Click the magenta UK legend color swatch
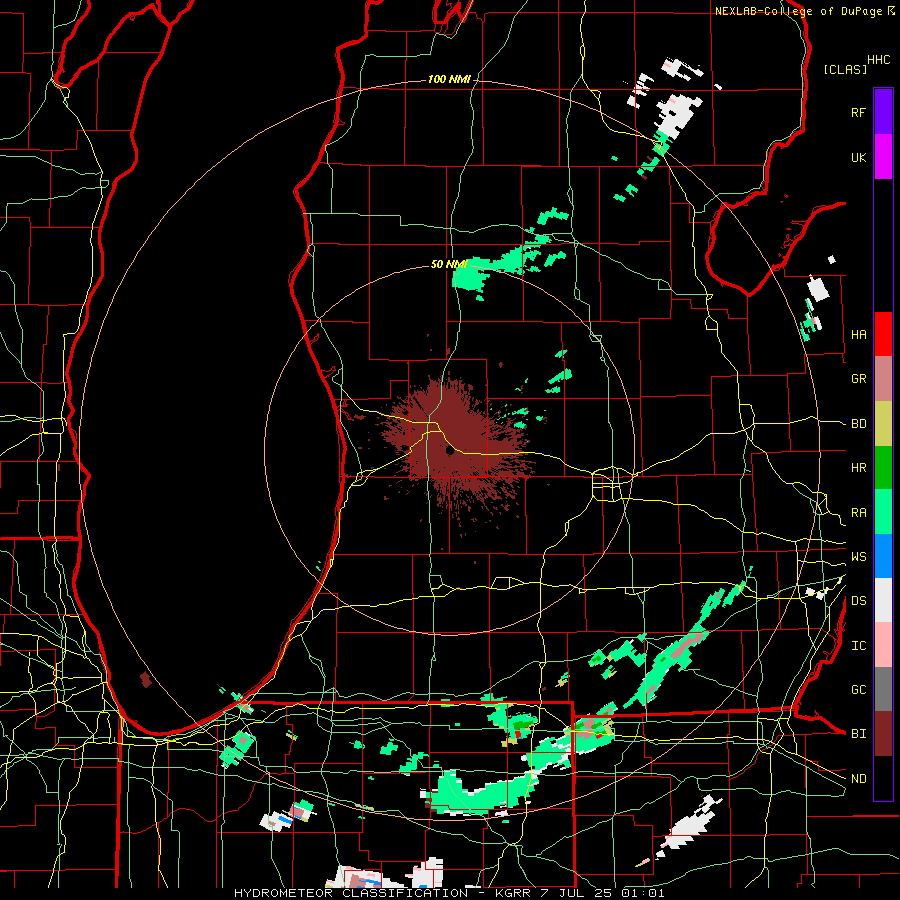Screen dimensions: 900x900 [883, 157]
